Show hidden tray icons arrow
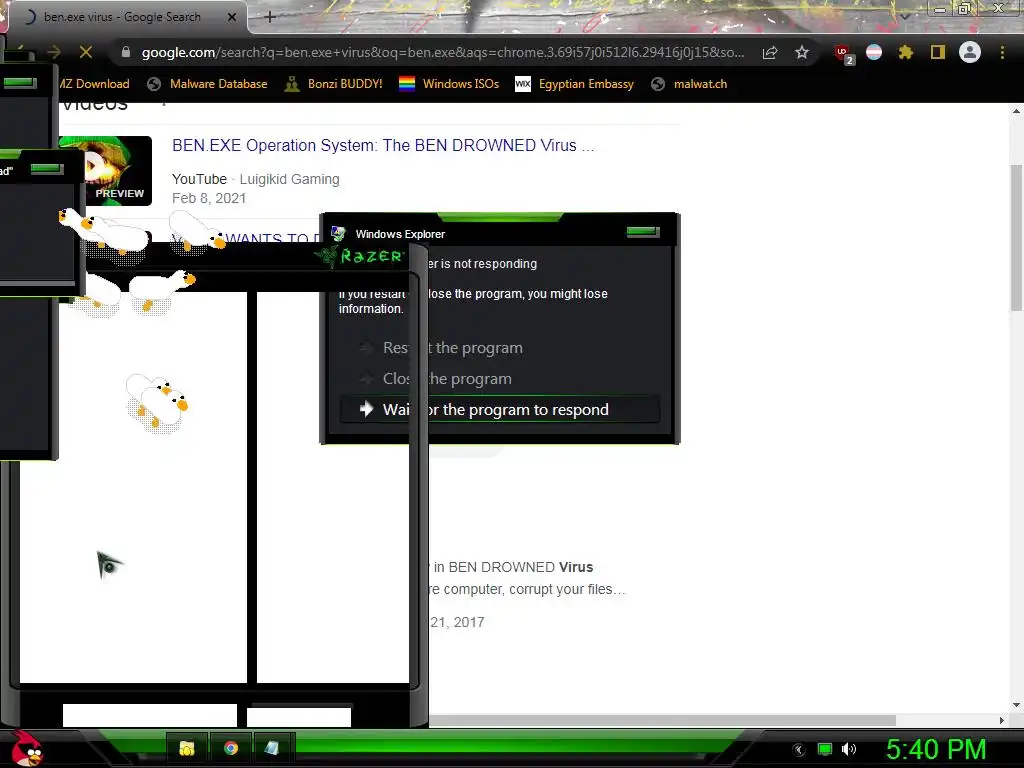1024x768 pixels. (x=798, y=750)
